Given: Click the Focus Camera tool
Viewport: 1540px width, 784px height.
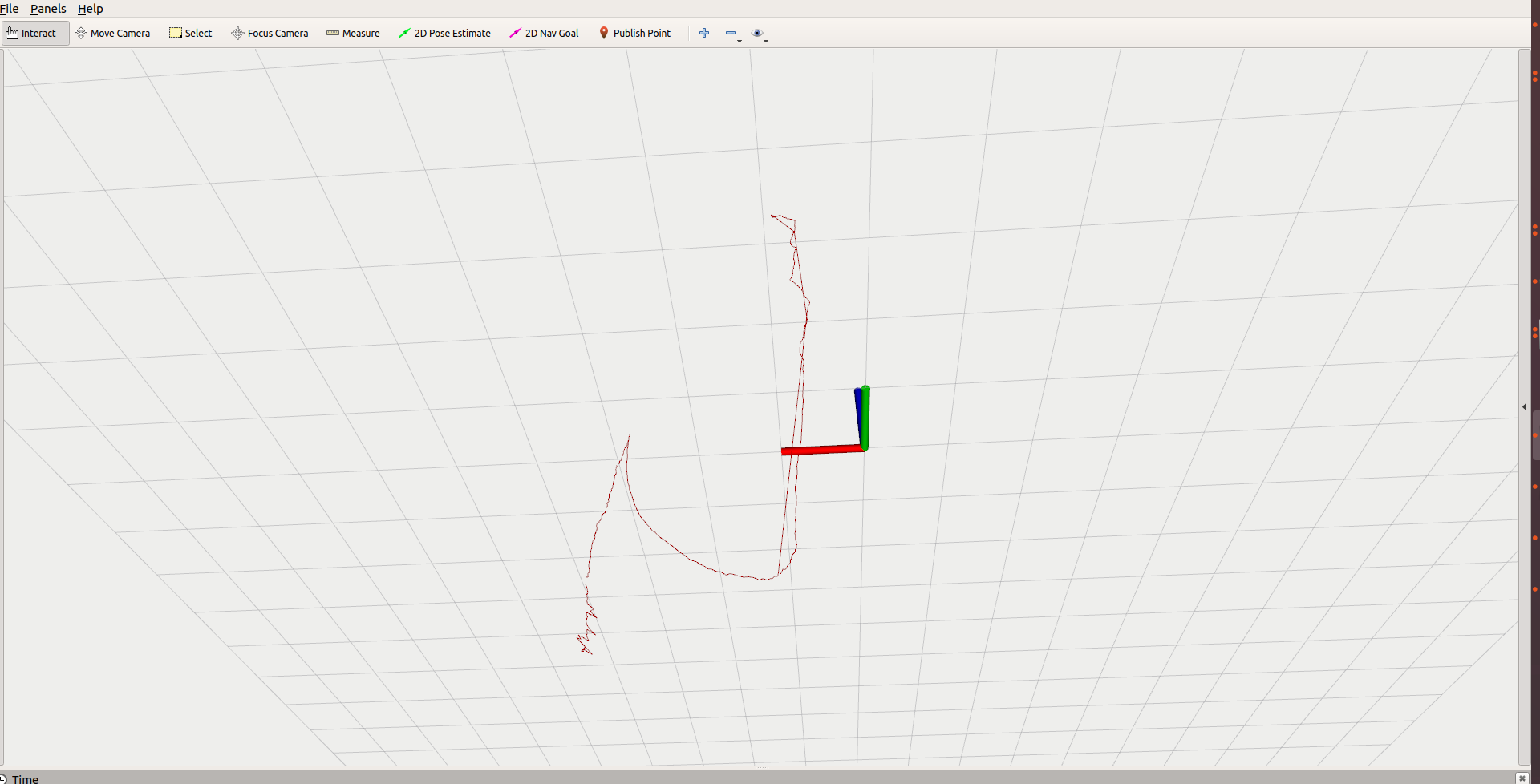Looking at the screenshot, I should tap(269, 33).
